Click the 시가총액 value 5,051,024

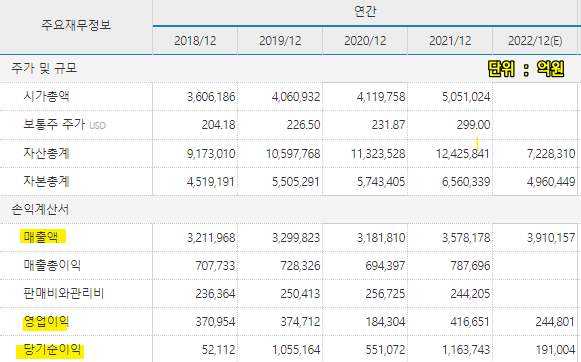pos(466,97)
